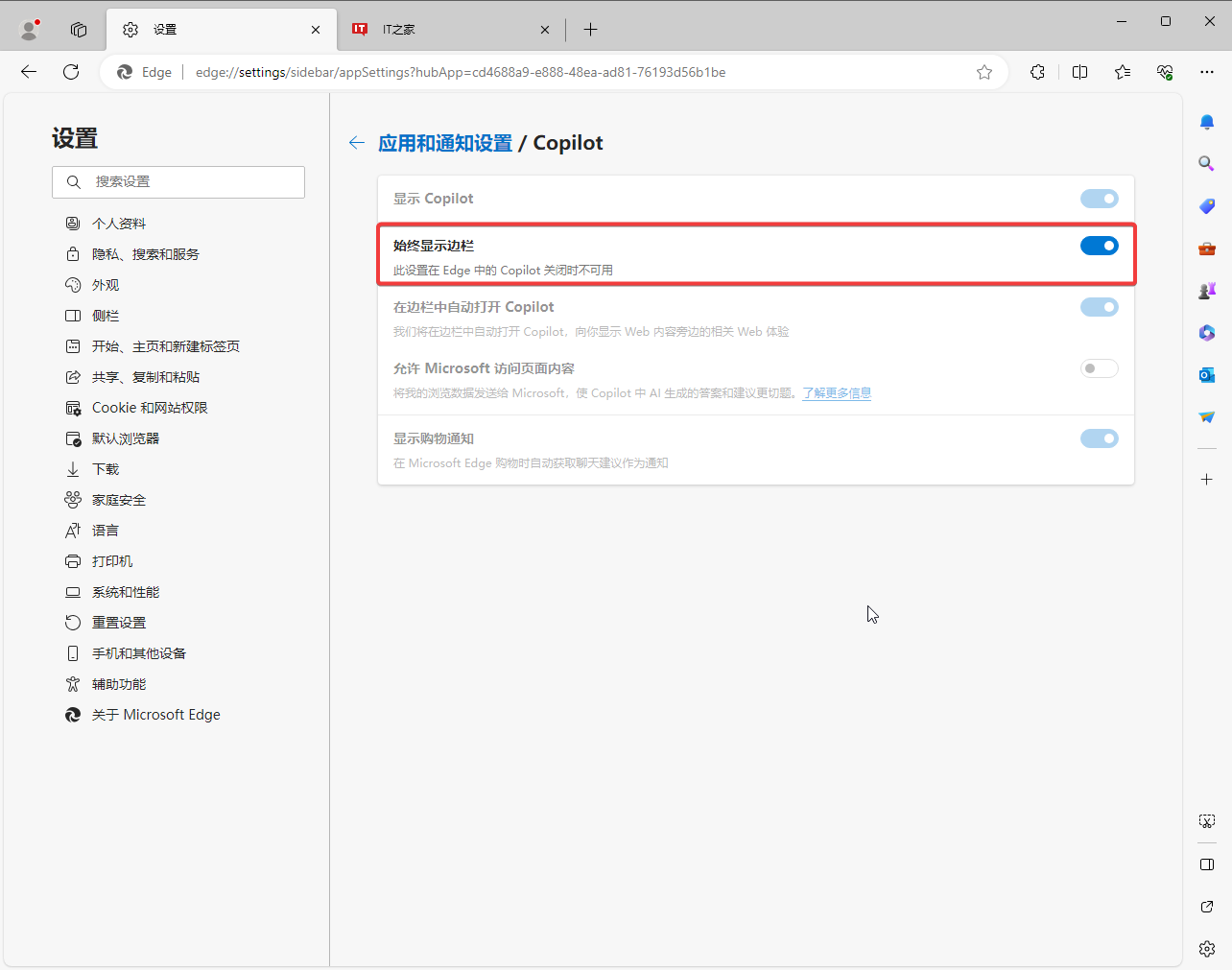Click the back arrow beside 应用和通知设置

click(357, 143)
